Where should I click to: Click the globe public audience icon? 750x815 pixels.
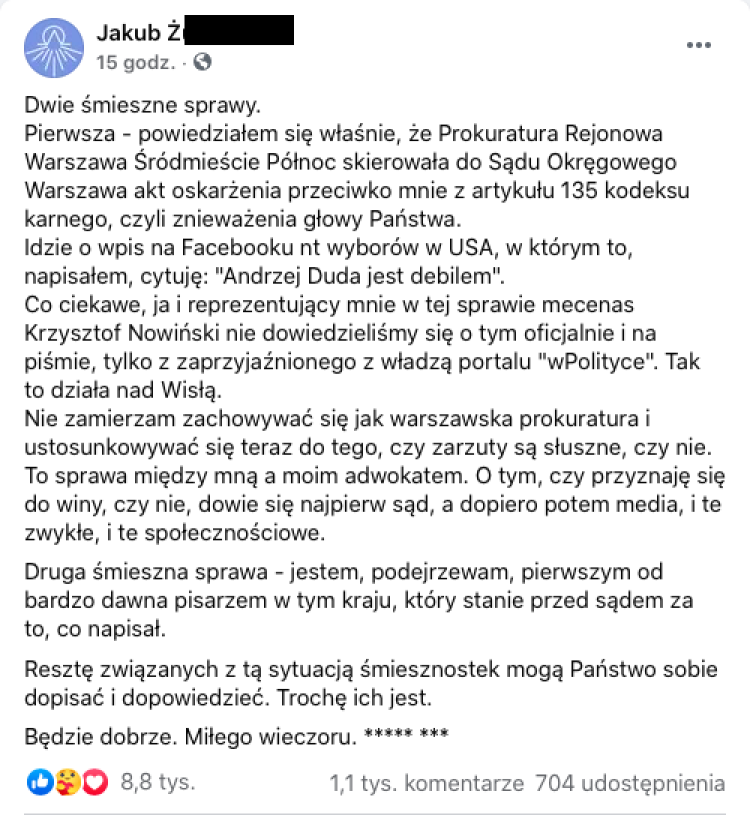click(x=202, y=62)
